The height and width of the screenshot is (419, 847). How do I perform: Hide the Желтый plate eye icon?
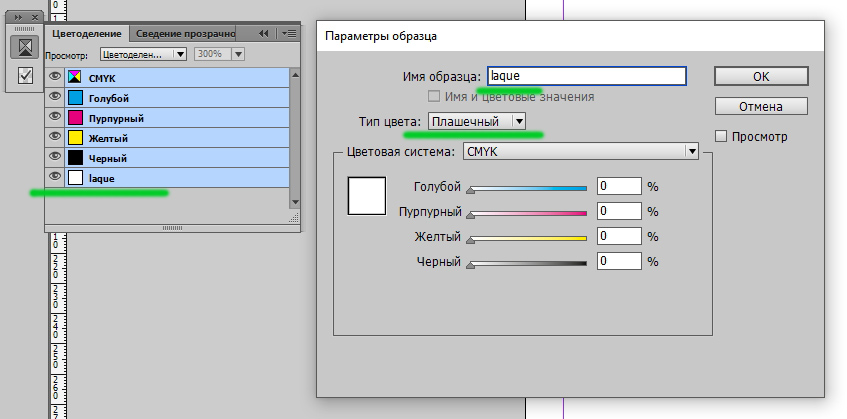tap(55, 138)
